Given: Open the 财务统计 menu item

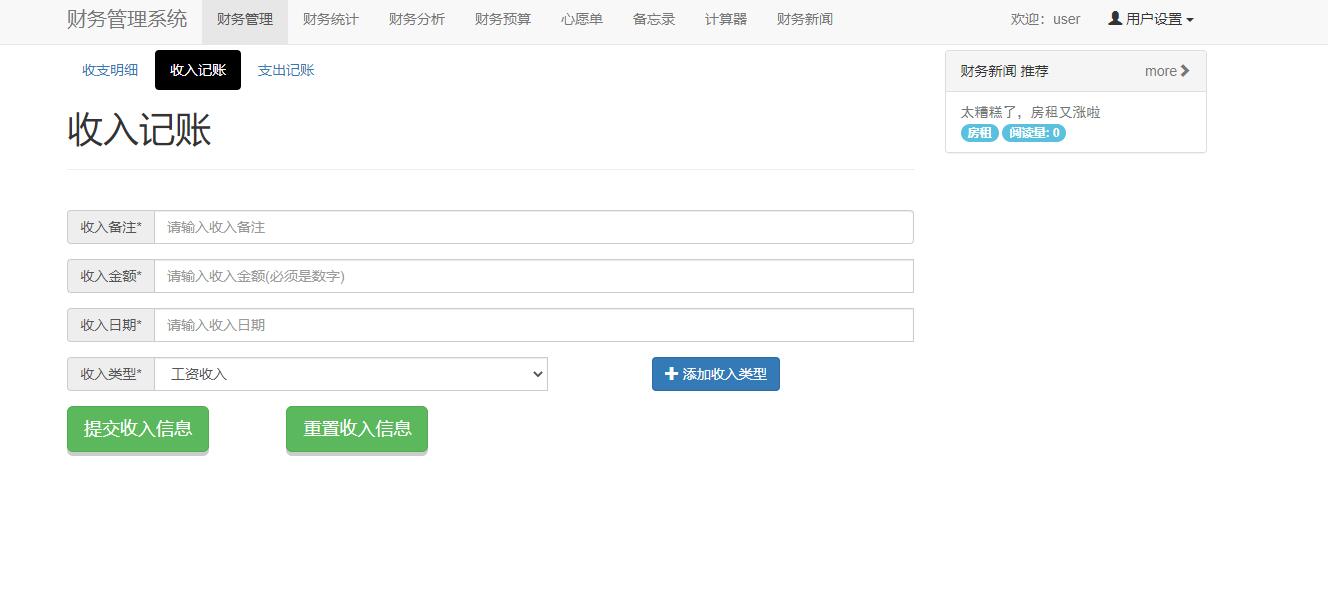Looking at the screenshot, I should (331, 19).
